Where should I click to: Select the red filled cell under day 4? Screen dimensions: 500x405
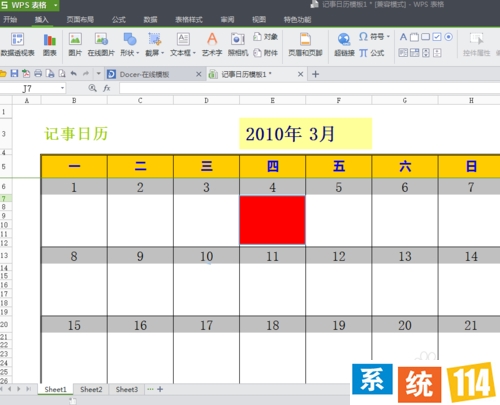(272, 220)
